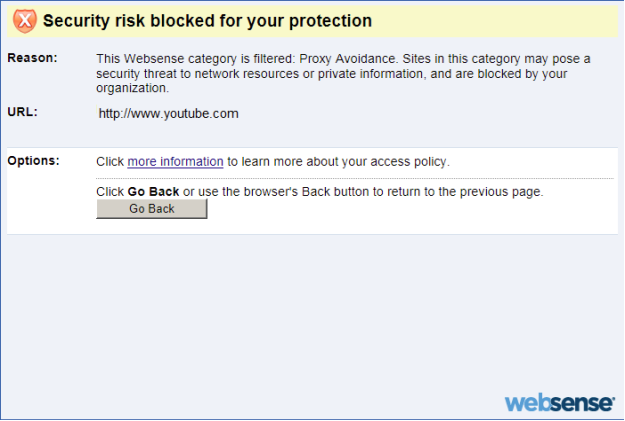Click the word organization in reason text
The image size is (625, 421).
coord(132,88)
